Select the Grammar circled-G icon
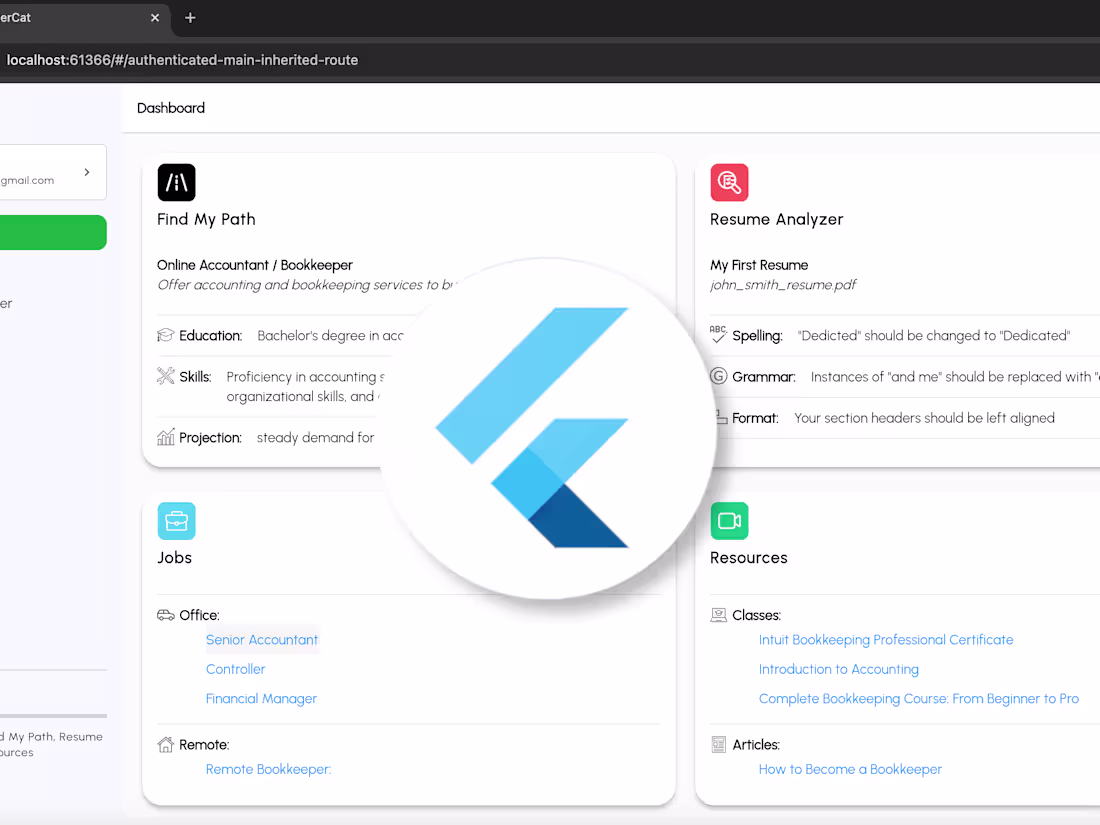The height and width of the screenshot is (825, 1100). coord(718,377)
